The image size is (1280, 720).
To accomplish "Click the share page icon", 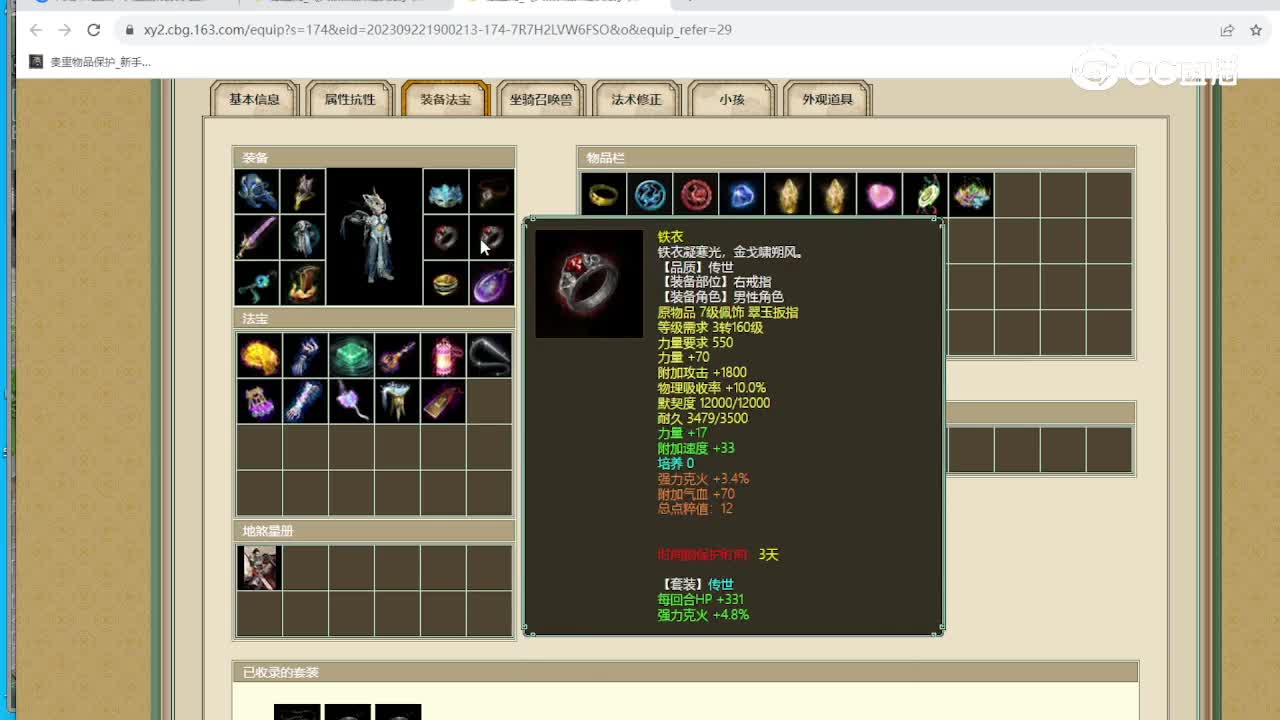I will coord(1227,30).
